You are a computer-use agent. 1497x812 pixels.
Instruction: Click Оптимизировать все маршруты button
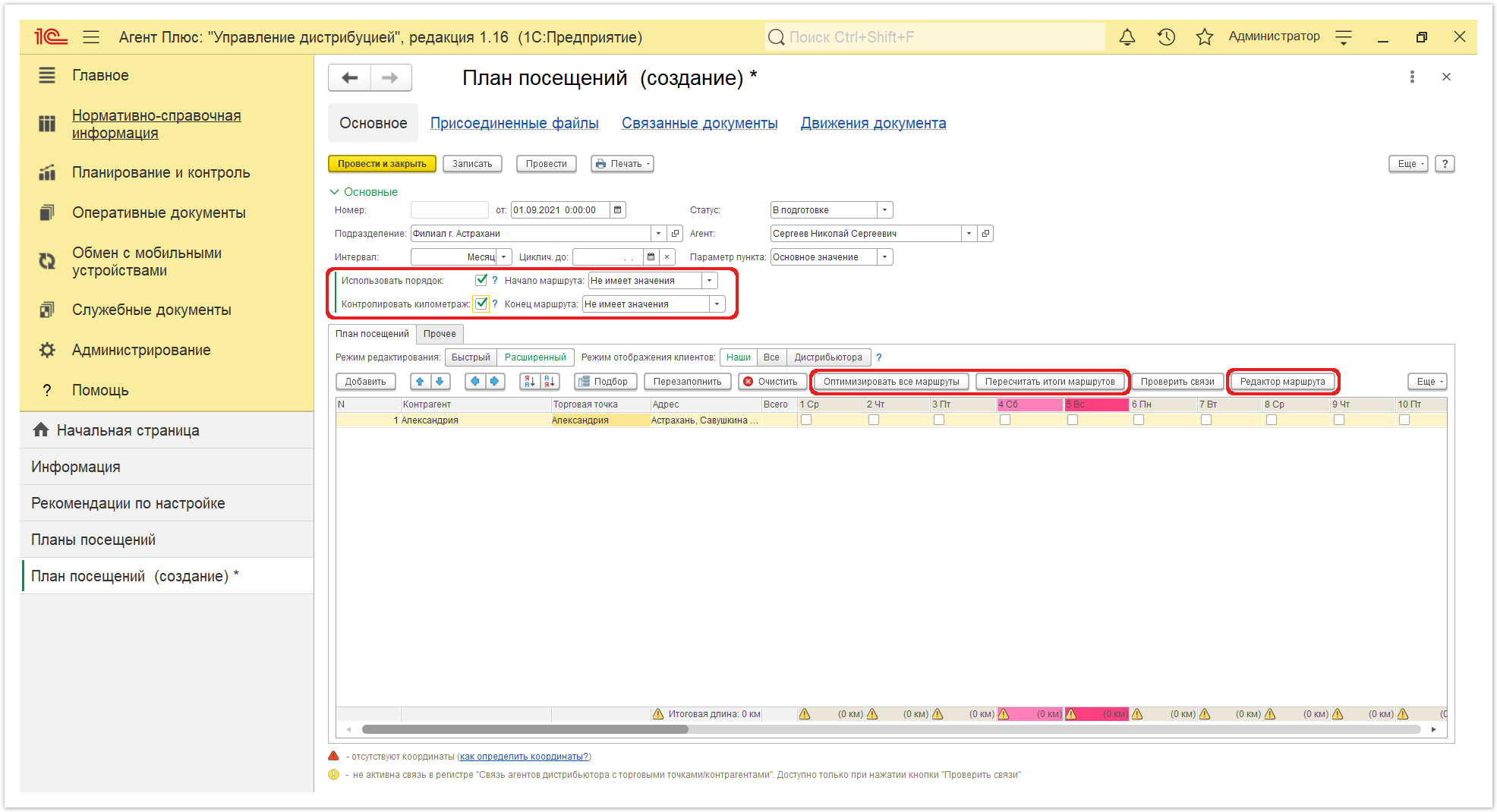coord(891,382)
